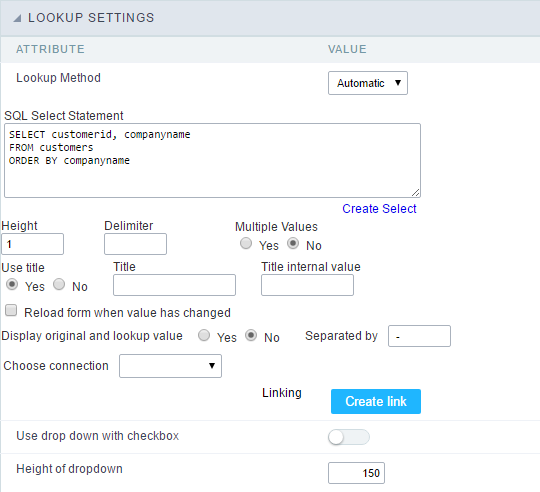Click the SQL Select Statement label

tap(64, 116)
